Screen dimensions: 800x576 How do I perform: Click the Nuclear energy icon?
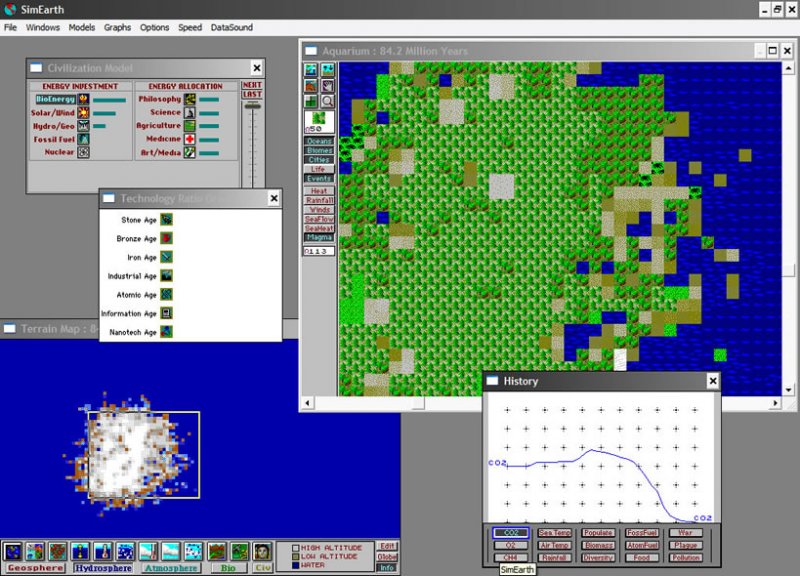[x=83, y=152]
